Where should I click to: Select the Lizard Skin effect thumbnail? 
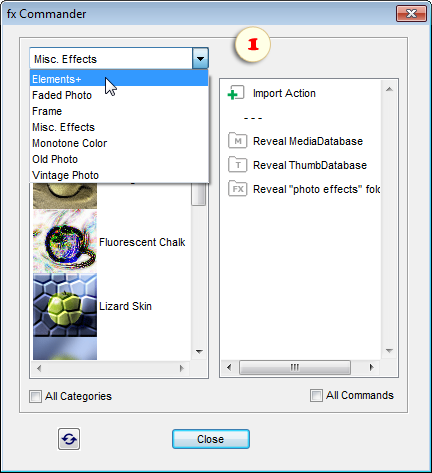click(65, 305)
